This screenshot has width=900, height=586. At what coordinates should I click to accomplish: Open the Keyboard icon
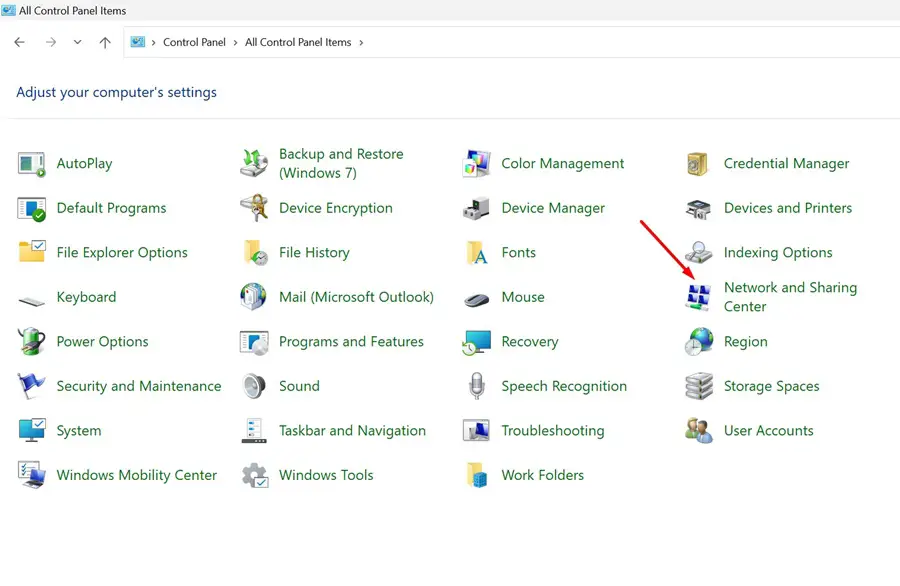(x=32, y=301)
